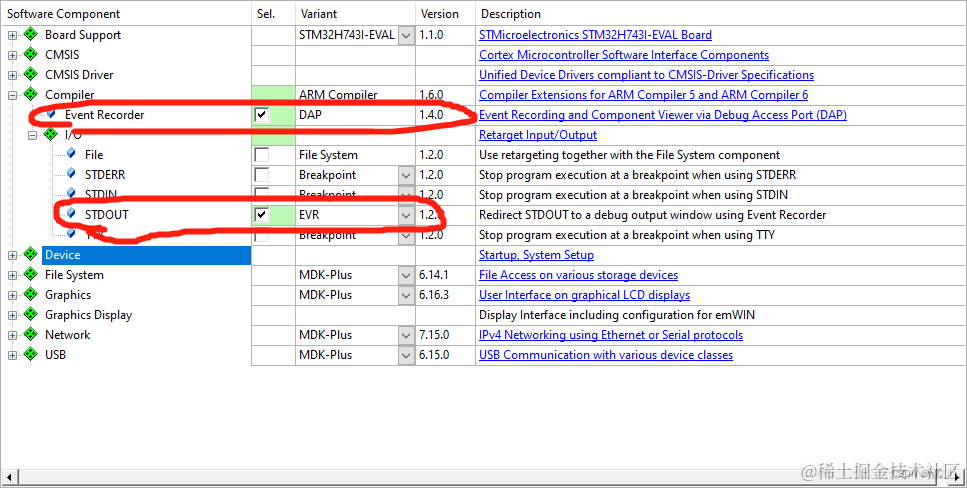Expand the CMSIS tree node
Viewport: 967px width, 488px height.
click(x=12, y=55)
